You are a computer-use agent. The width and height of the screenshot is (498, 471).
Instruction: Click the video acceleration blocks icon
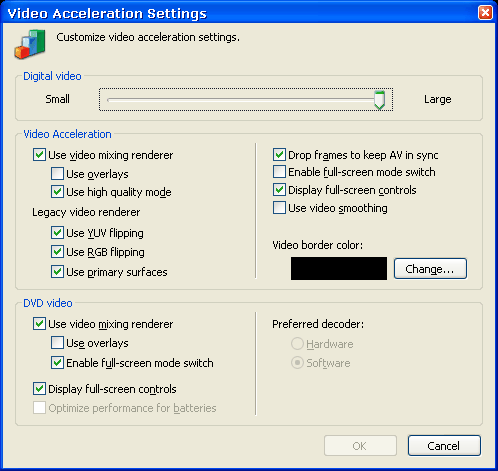point(30,44)
